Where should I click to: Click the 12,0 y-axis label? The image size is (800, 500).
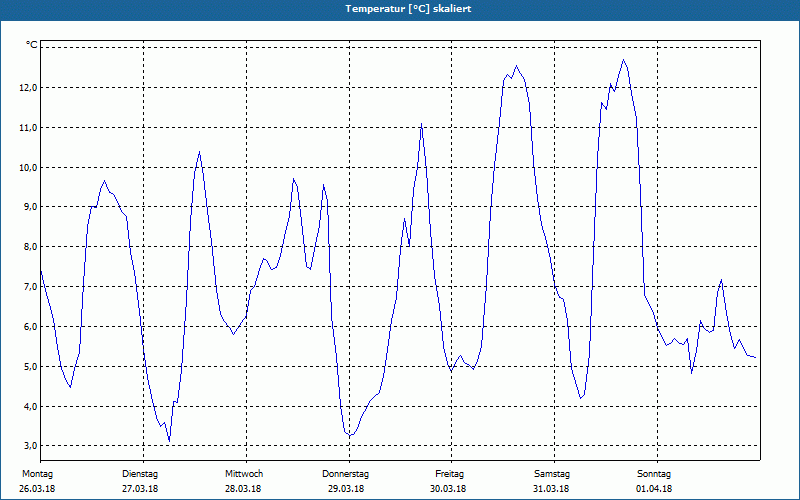click(29, 88)
